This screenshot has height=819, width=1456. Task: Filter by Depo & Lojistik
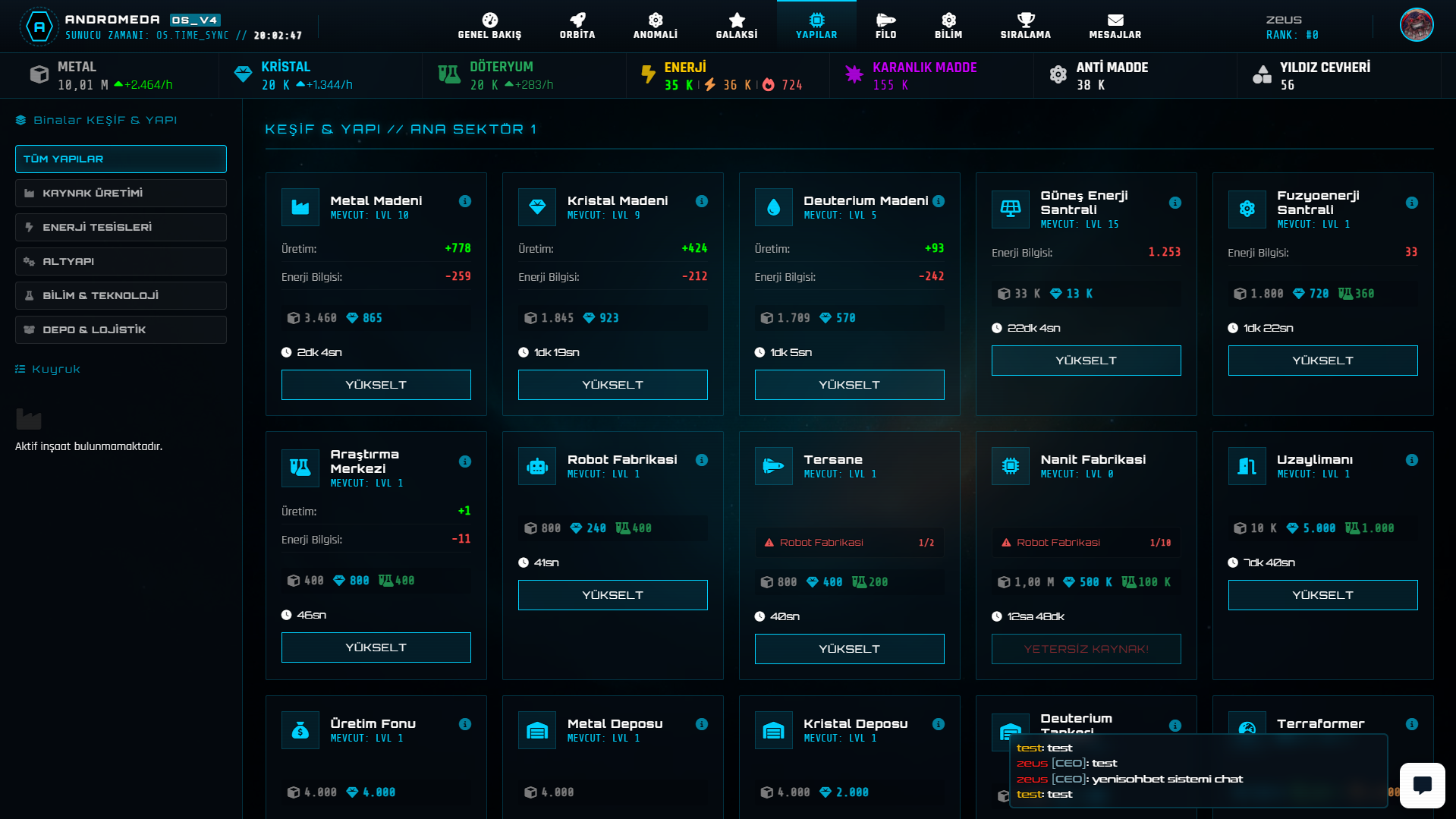[121, 329]
